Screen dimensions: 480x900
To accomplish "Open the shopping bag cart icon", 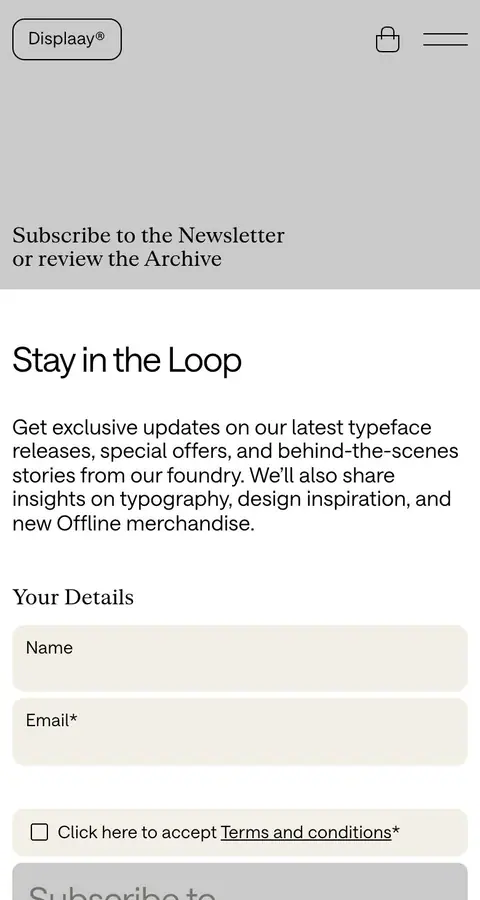I will tap(388, 40).
